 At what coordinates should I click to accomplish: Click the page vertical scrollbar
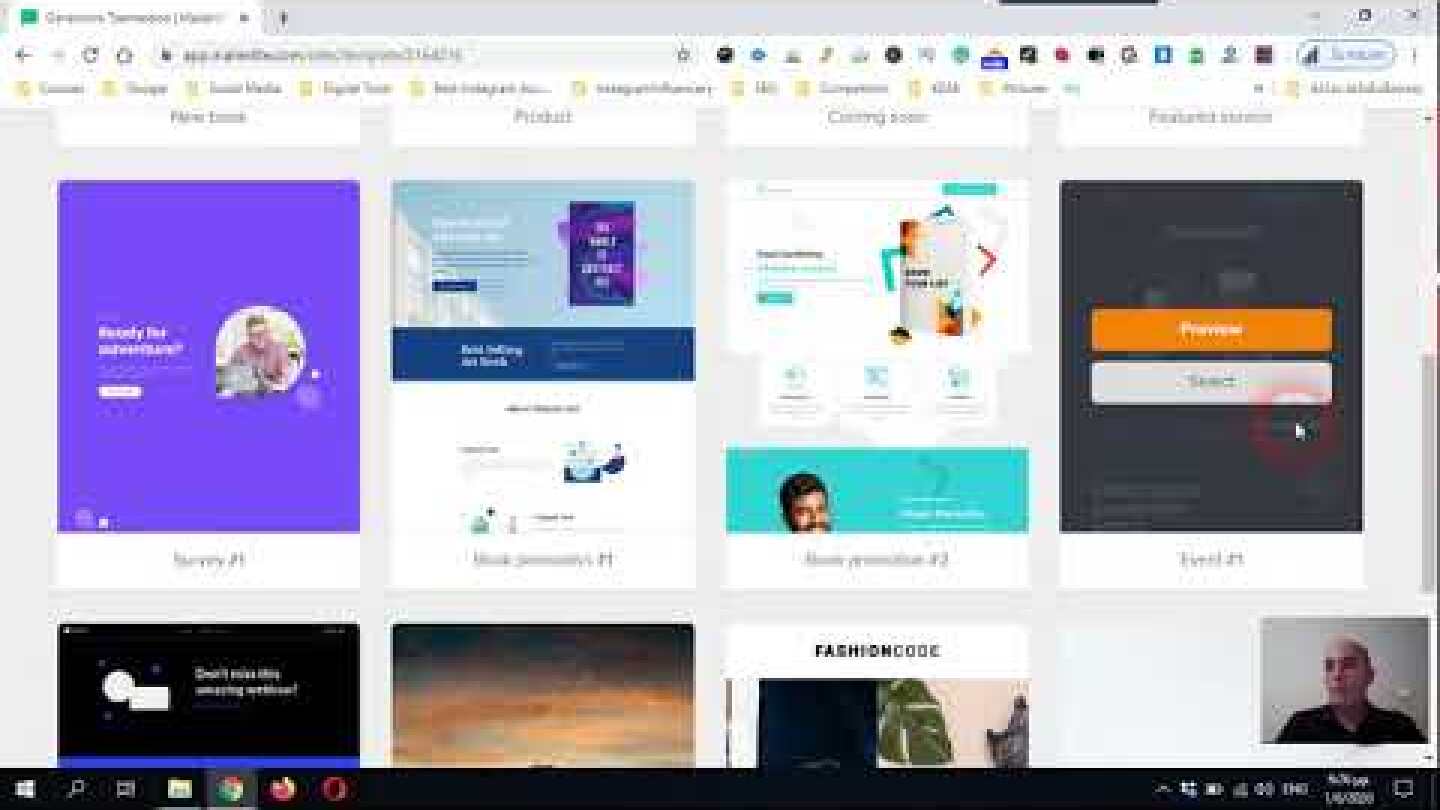click(x=1427, y=470)
